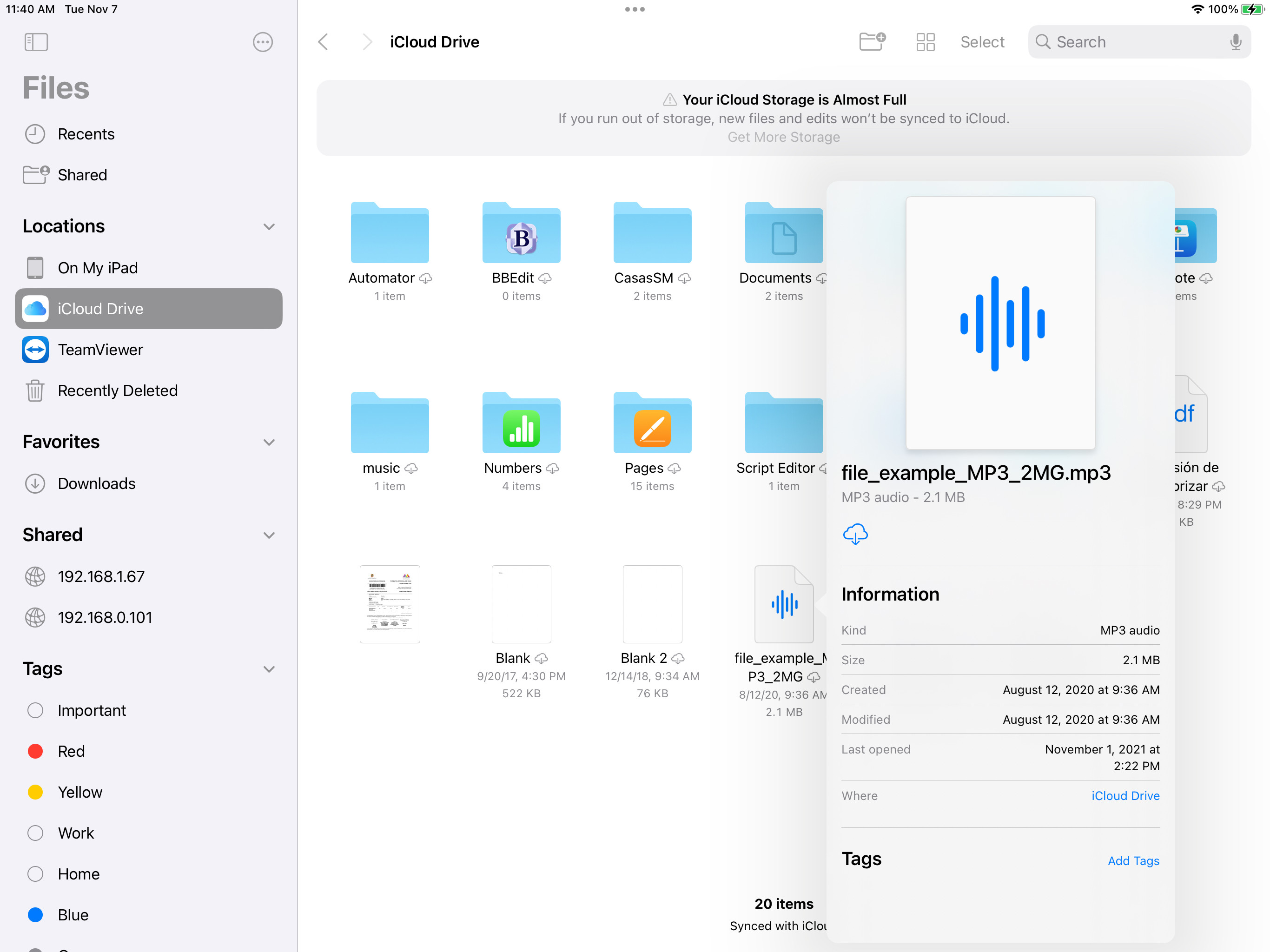Collapse the Tags section

click(269, 669)
